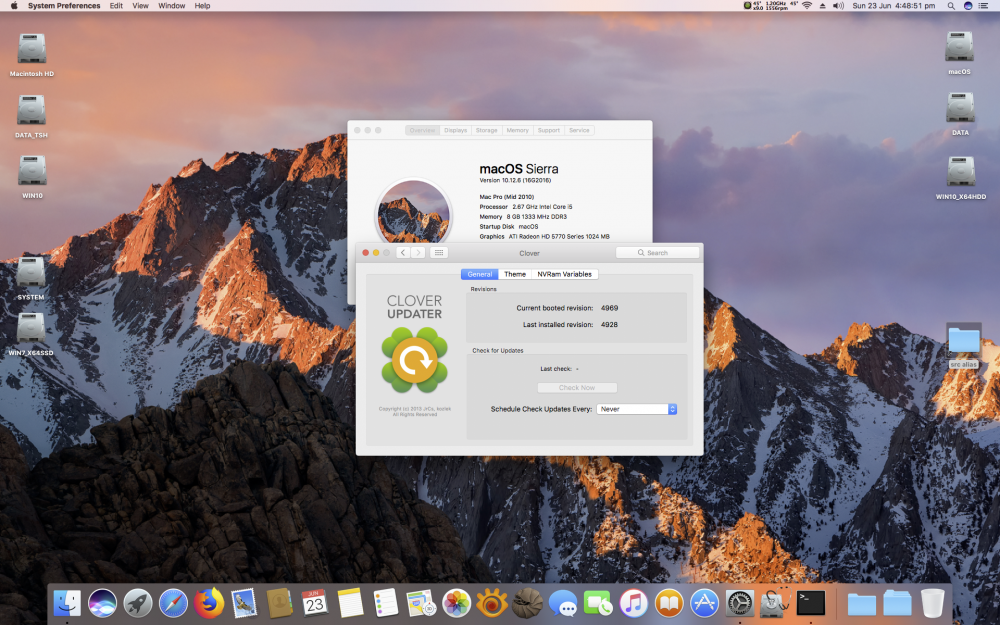Launch Siri from the dock
This screenshot has height=625, width=1000.
102,603
